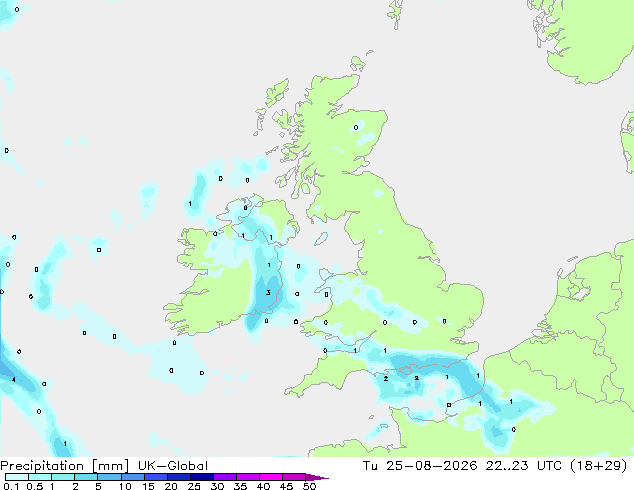Click the "(18+29)" forecast run text
634x490 pixels.
pos(598,466)
